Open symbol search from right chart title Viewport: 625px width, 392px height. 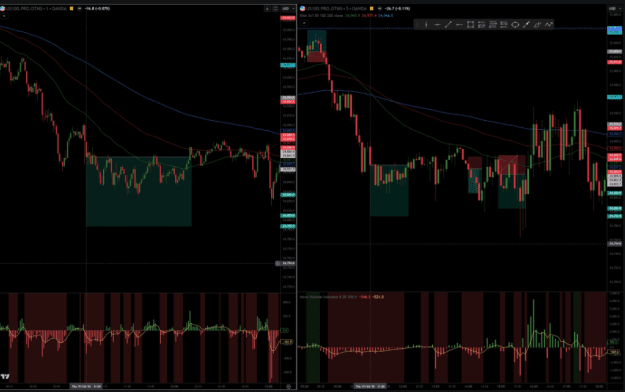[336, 8]
